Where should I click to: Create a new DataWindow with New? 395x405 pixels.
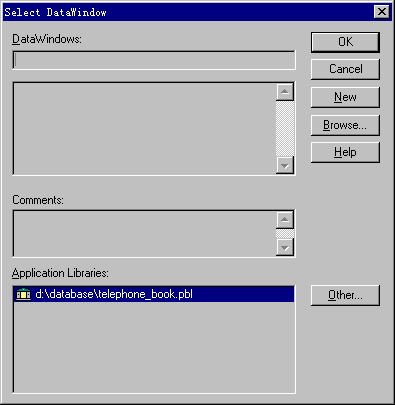click(345, 97)
